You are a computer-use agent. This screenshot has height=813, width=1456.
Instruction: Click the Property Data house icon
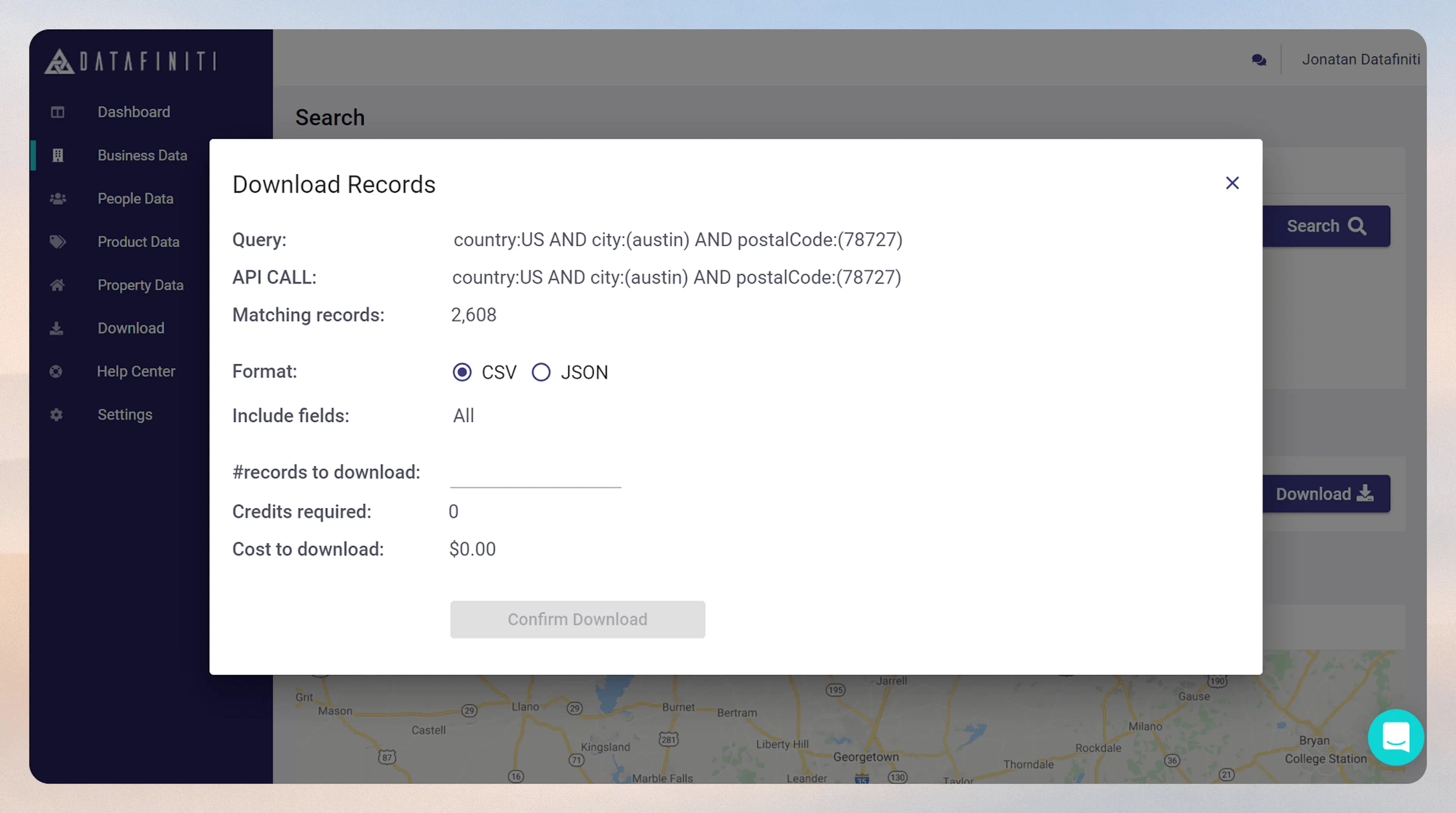pos(57,285)
